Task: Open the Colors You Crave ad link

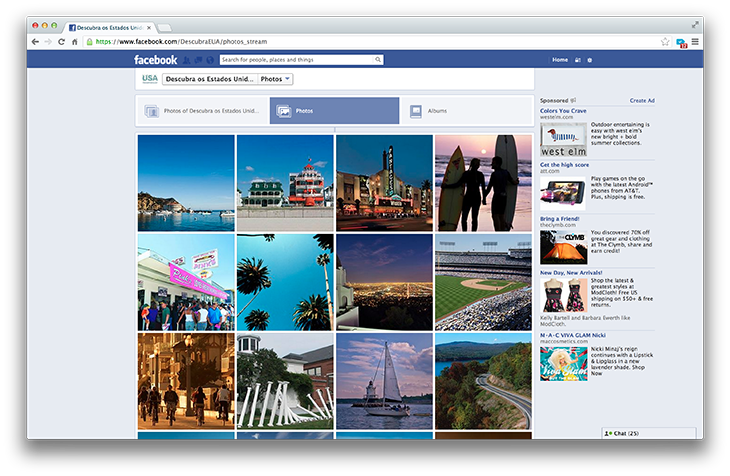Action: (x=563, y=111)
